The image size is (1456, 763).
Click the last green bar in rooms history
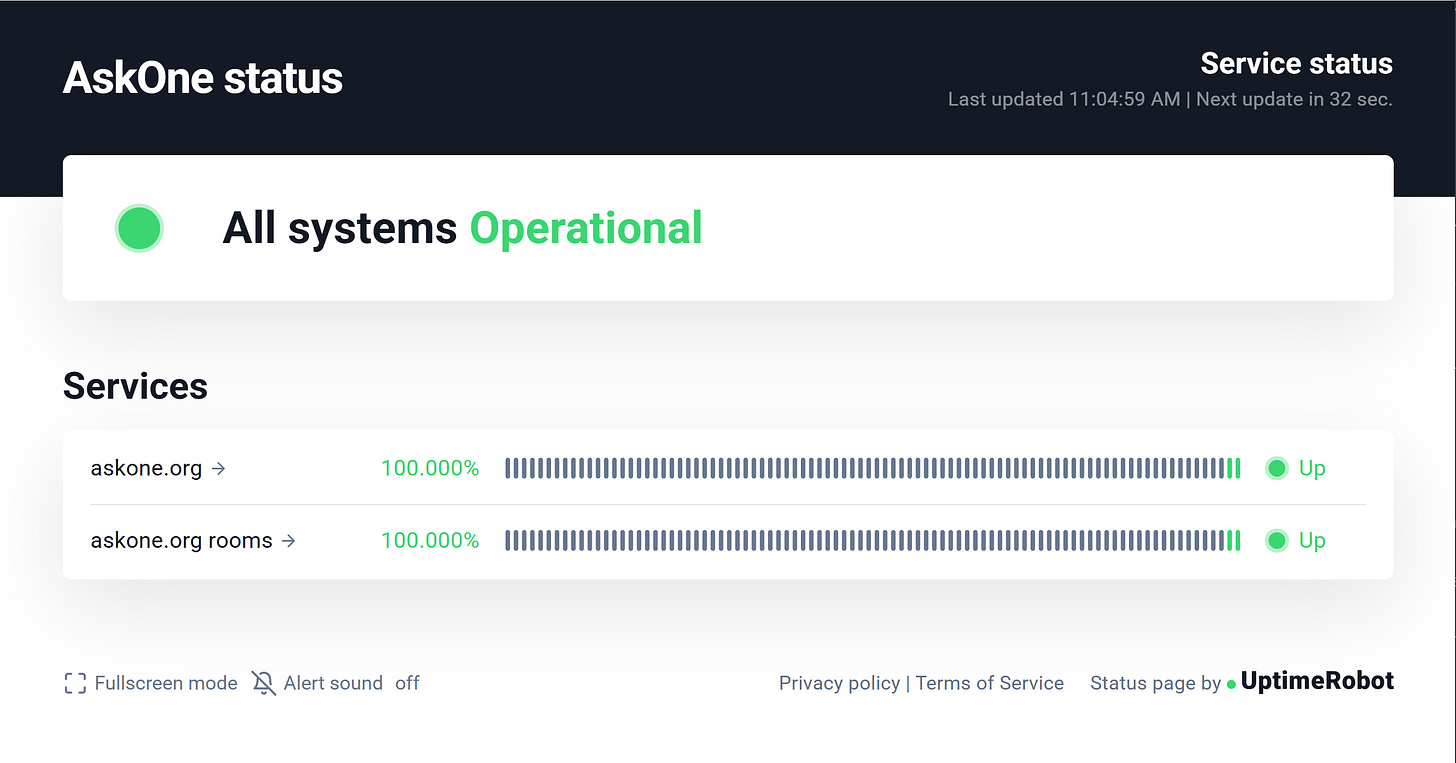coord(1238,541)
